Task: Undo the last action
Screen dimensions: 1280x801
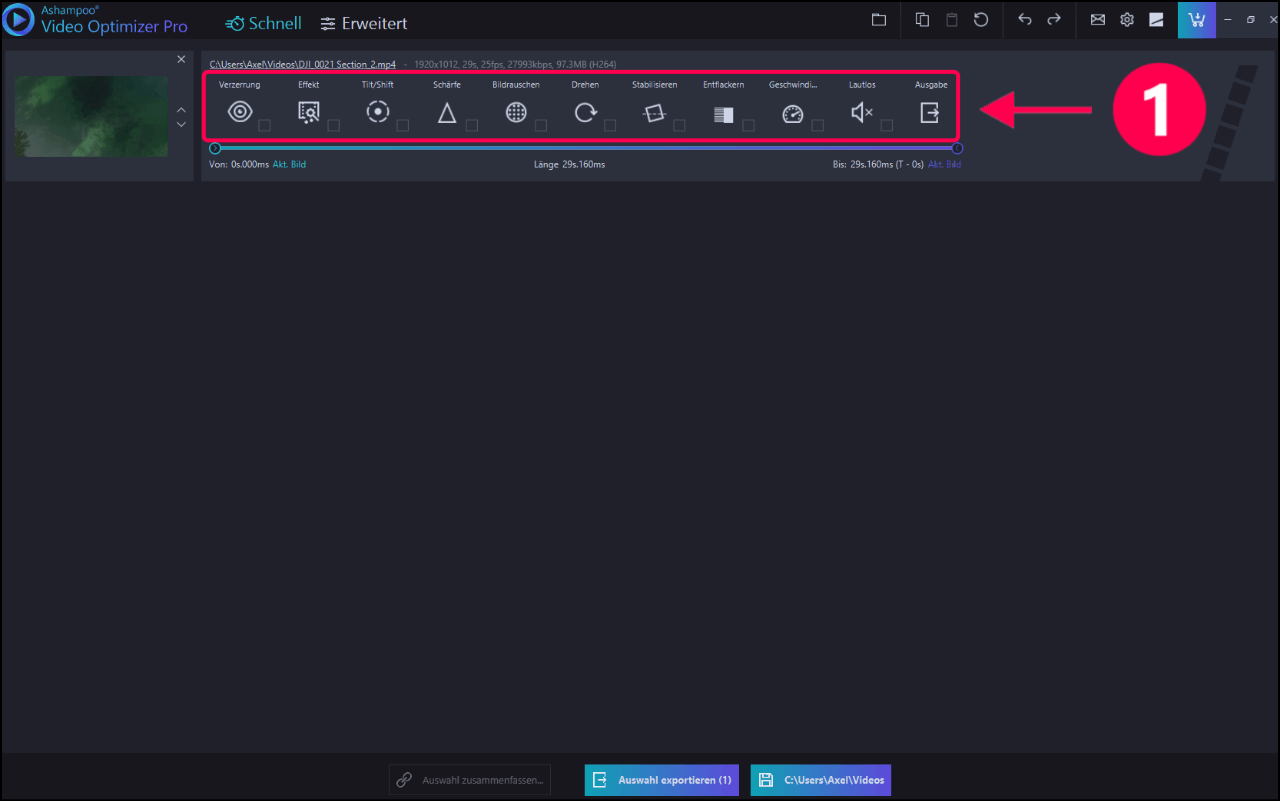Action: (x=1024, y=20)
